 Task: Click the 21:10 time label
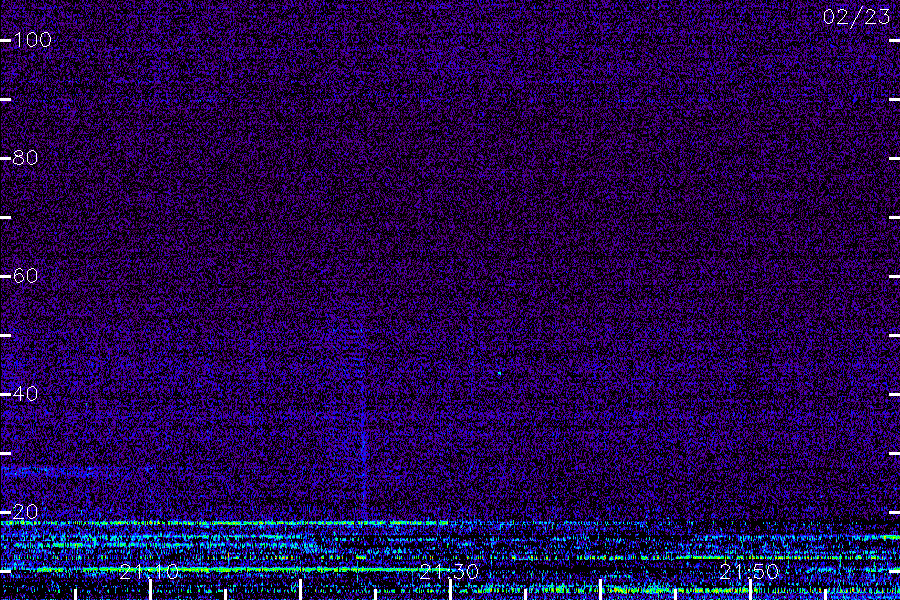click(x=149, y=571)
